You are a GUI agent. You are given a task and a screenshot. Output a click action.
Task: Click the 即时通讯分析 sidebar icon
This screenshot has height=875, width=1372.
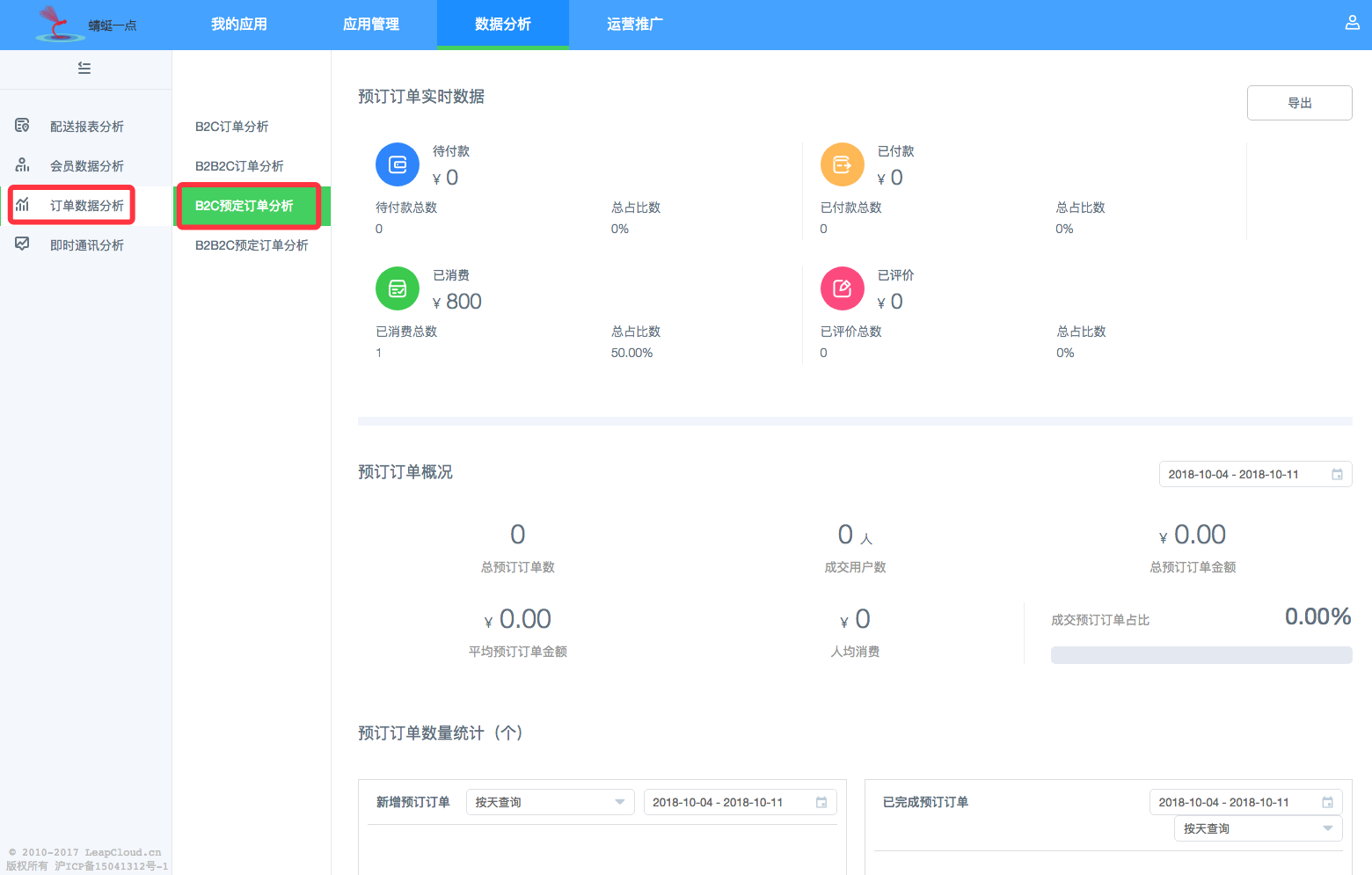point(23,244)
